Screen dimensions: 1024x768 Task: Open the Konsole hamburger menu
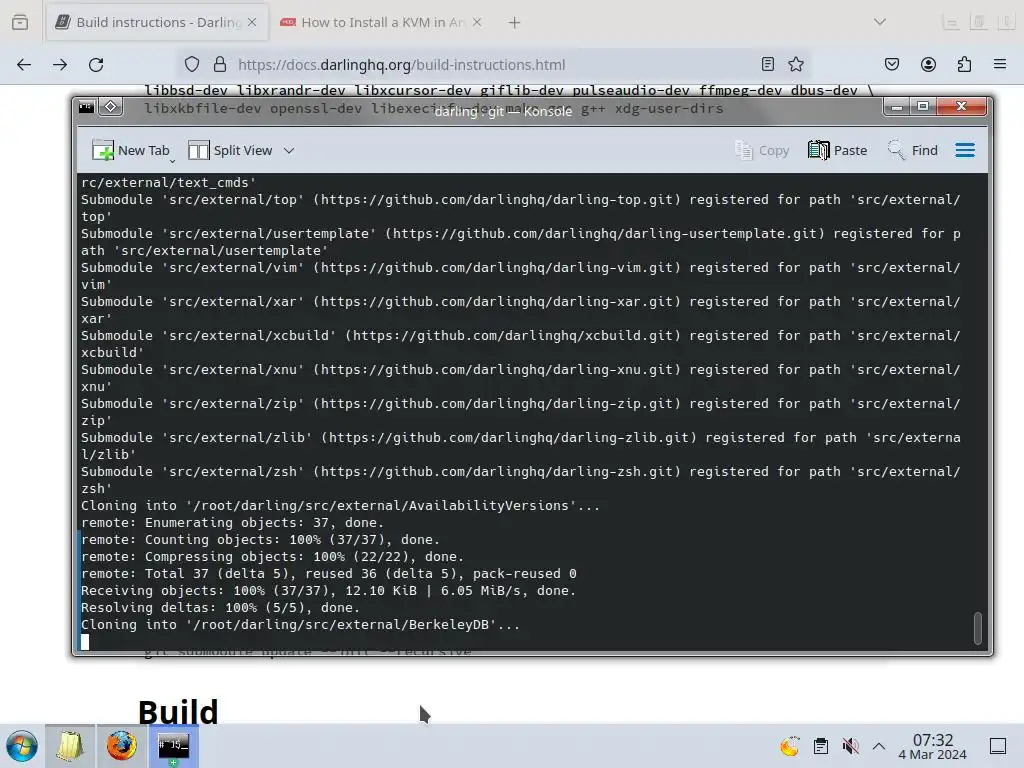pos(965,151)
